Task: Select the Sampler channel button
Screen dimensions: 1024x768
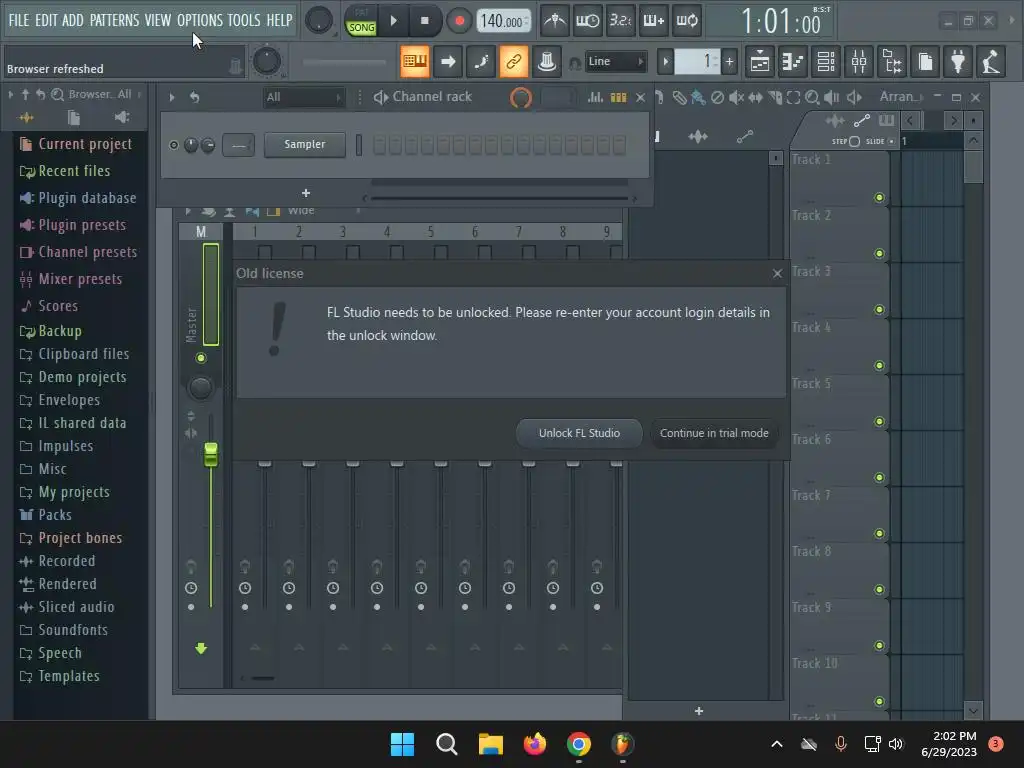Action: (x=304, y=144)
